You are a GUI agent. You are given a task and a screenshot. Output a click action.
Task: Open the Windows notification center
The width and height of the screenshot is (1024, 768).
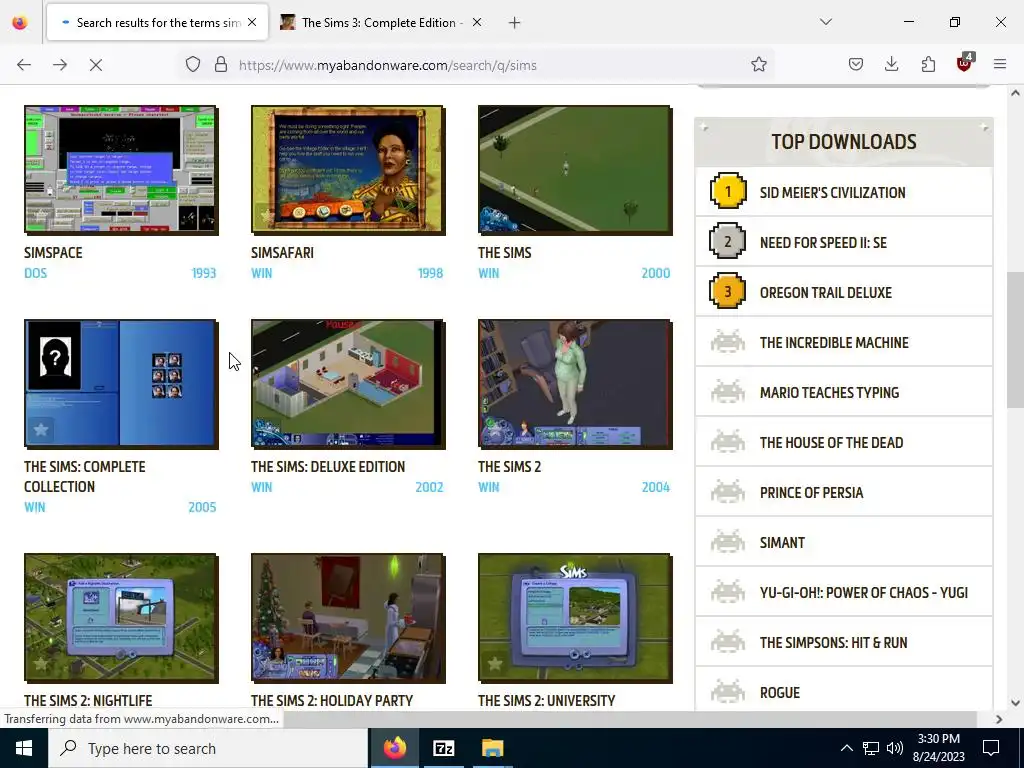tap(991, 748)
